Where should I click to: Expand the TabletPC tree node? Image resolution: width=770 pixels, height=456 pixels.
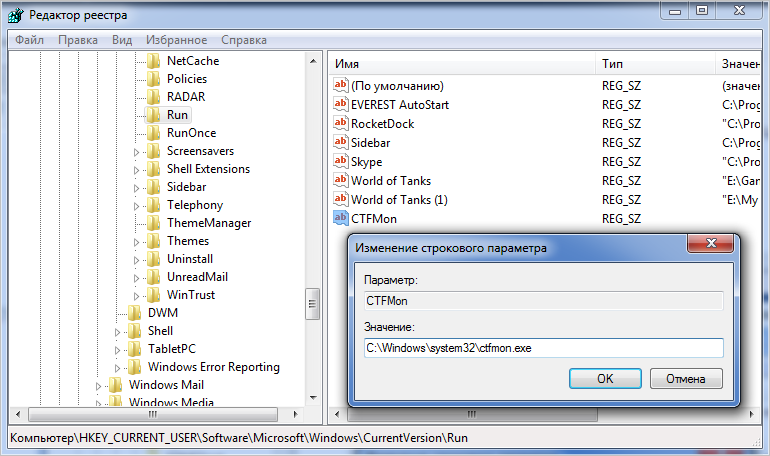point(117,350)
